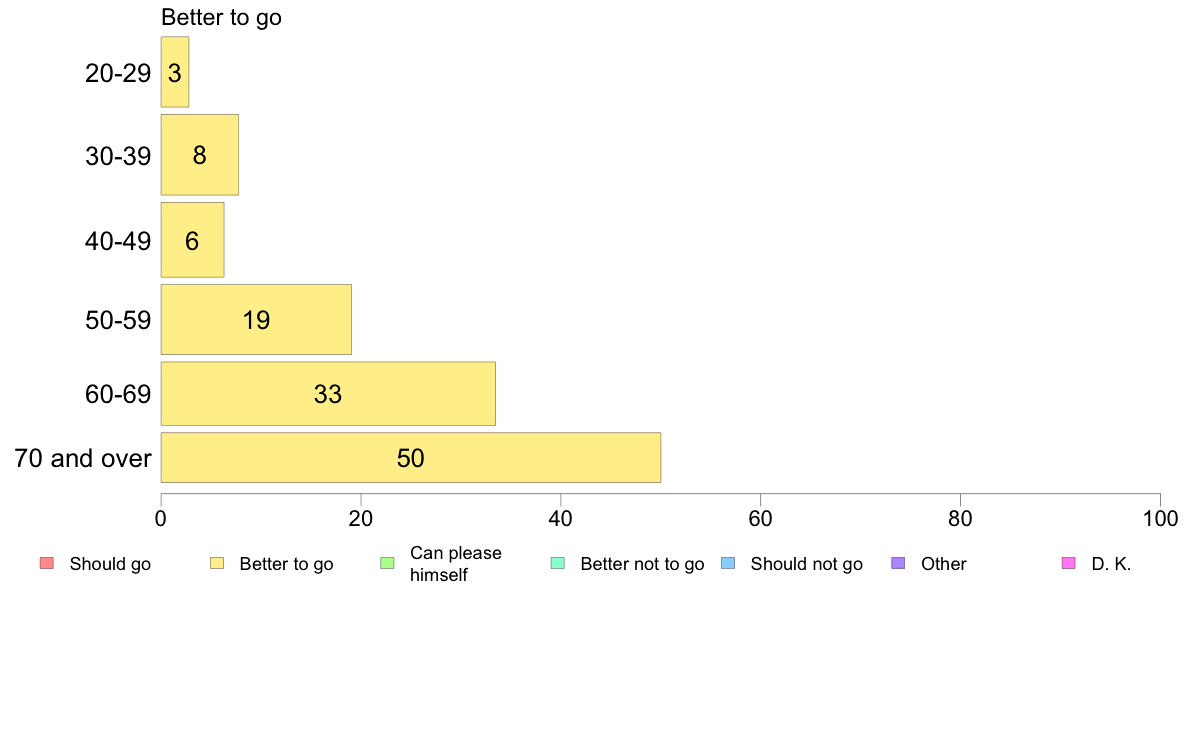This screenshot has width=1188, height=736.
Task: Select the Can please himself green swatch
Action: coord(387,563)
